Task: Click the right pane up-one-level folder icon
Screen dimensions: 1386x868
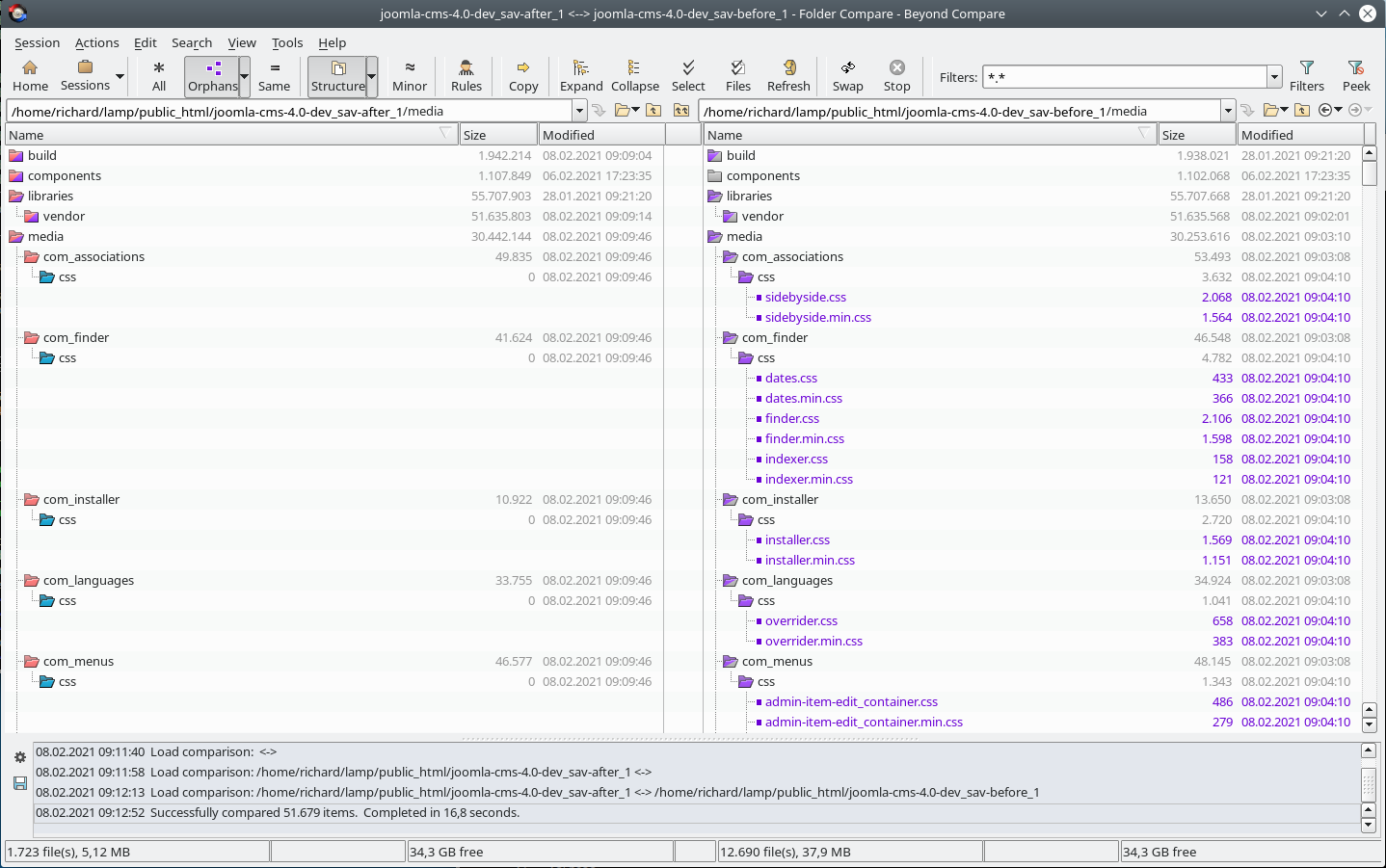Action: point(1302,110)
